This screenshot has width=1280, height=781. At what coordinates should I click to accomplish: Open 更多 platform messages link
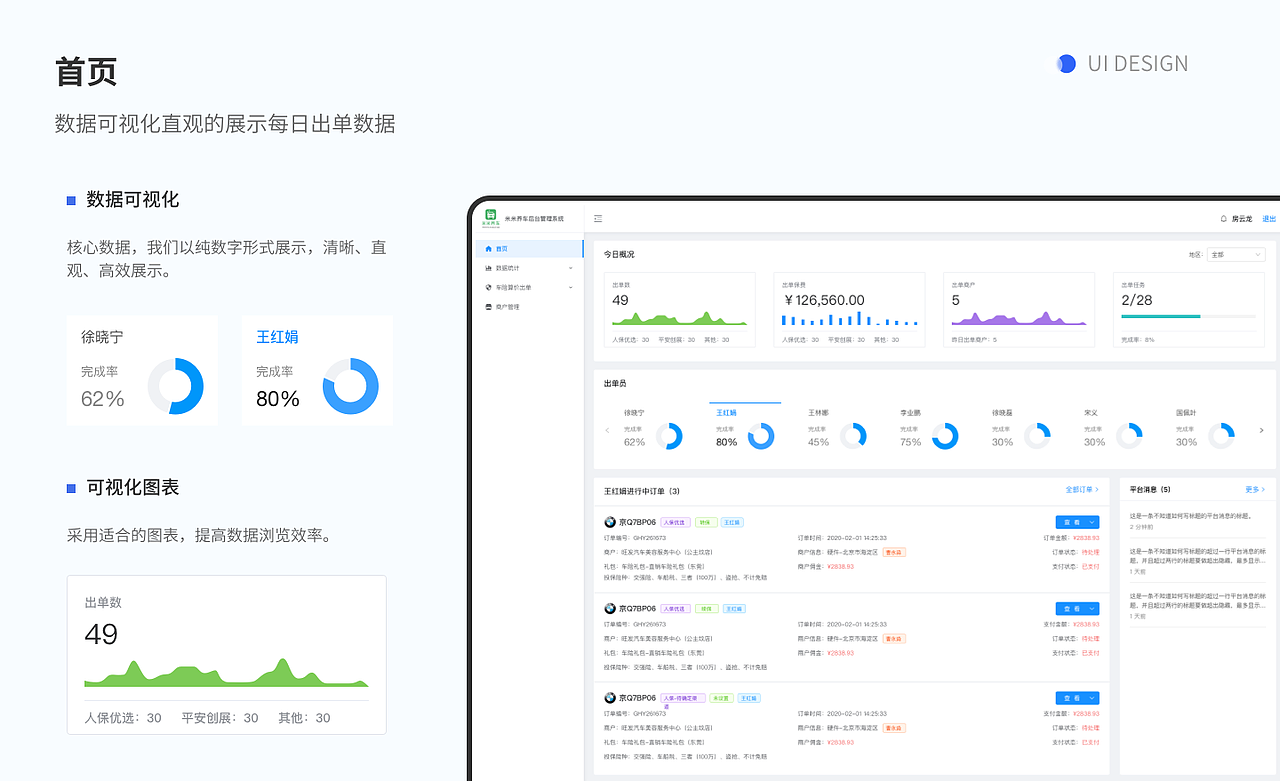pyautogui.click(x=1255, y=490)
